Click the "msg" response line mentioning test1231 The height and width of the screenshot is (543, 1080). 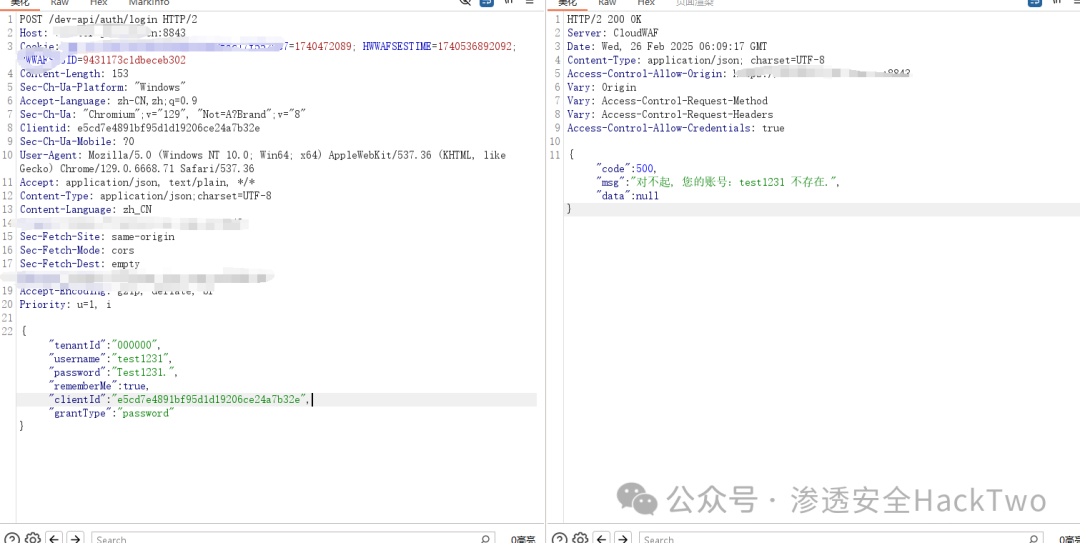pyautogui.click(x=718, y=183)
